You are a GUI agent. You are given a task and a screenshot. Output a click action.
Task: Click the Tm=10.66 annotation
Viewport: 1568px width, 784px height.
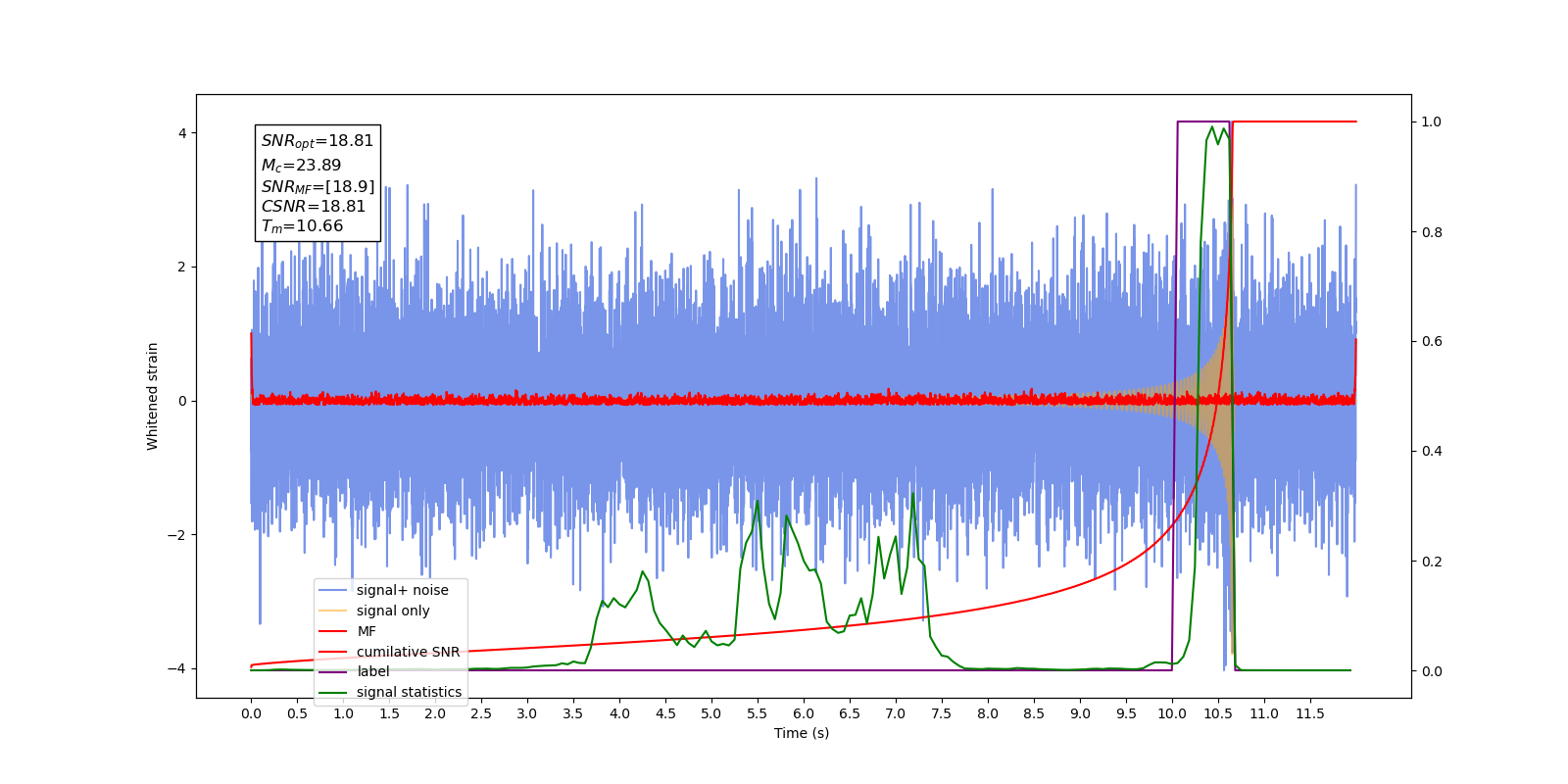pyautogui.click(x=302, y=226)
